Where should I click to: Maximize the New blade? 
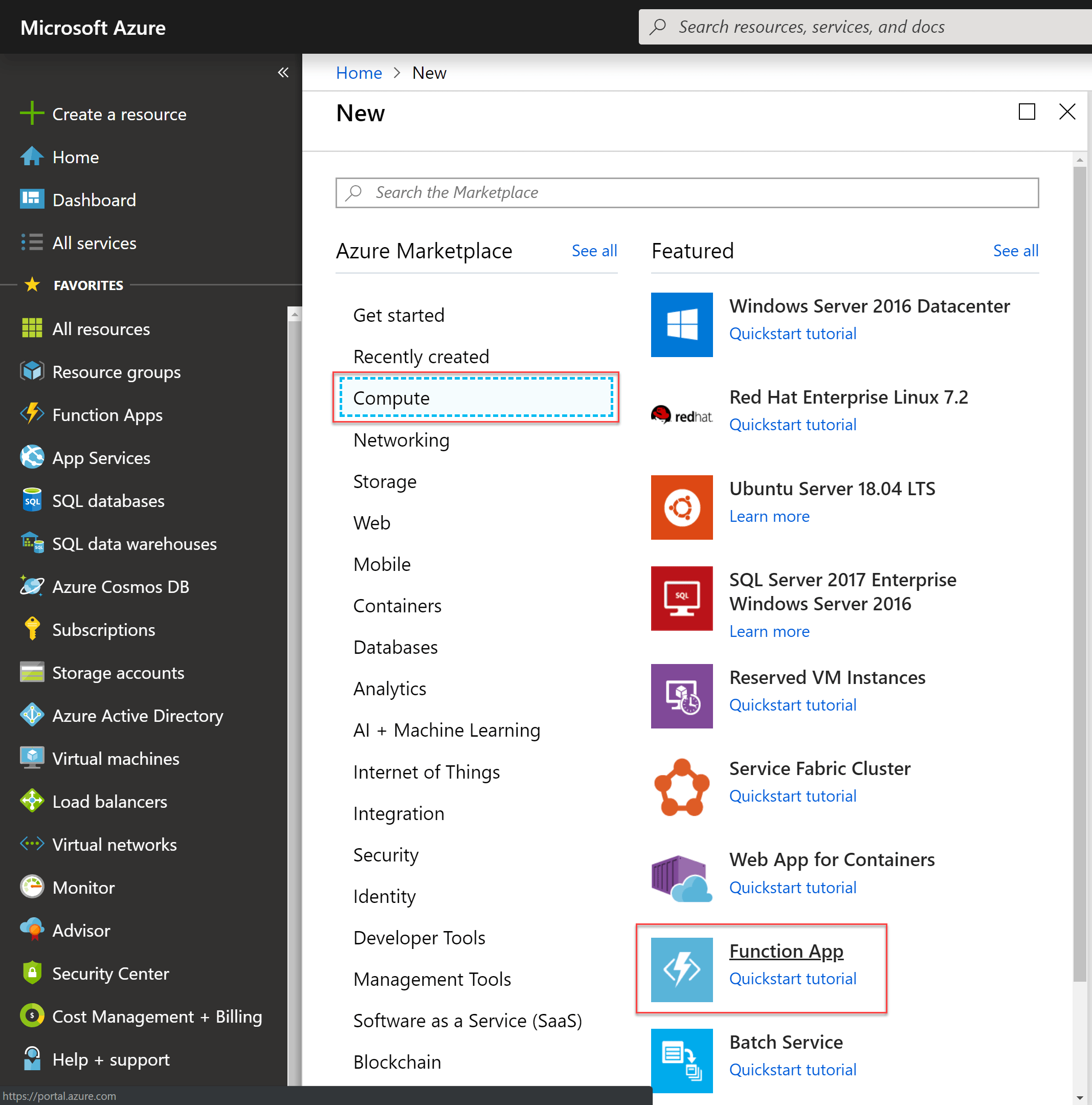point(1027,112)
